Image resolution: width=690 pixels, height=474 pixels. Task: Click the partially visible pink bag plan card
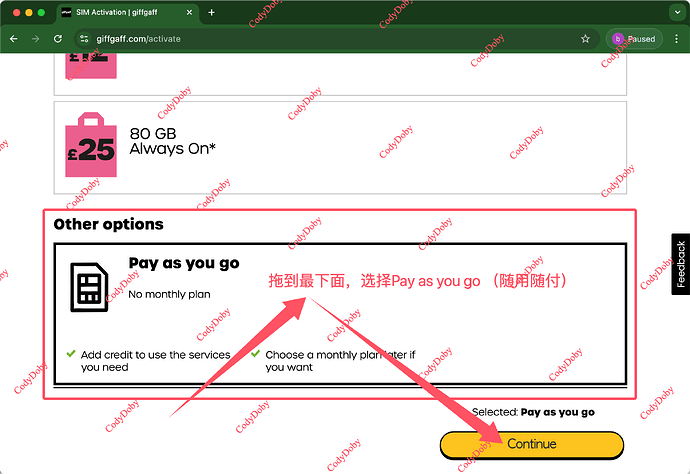tap(340, 73)
